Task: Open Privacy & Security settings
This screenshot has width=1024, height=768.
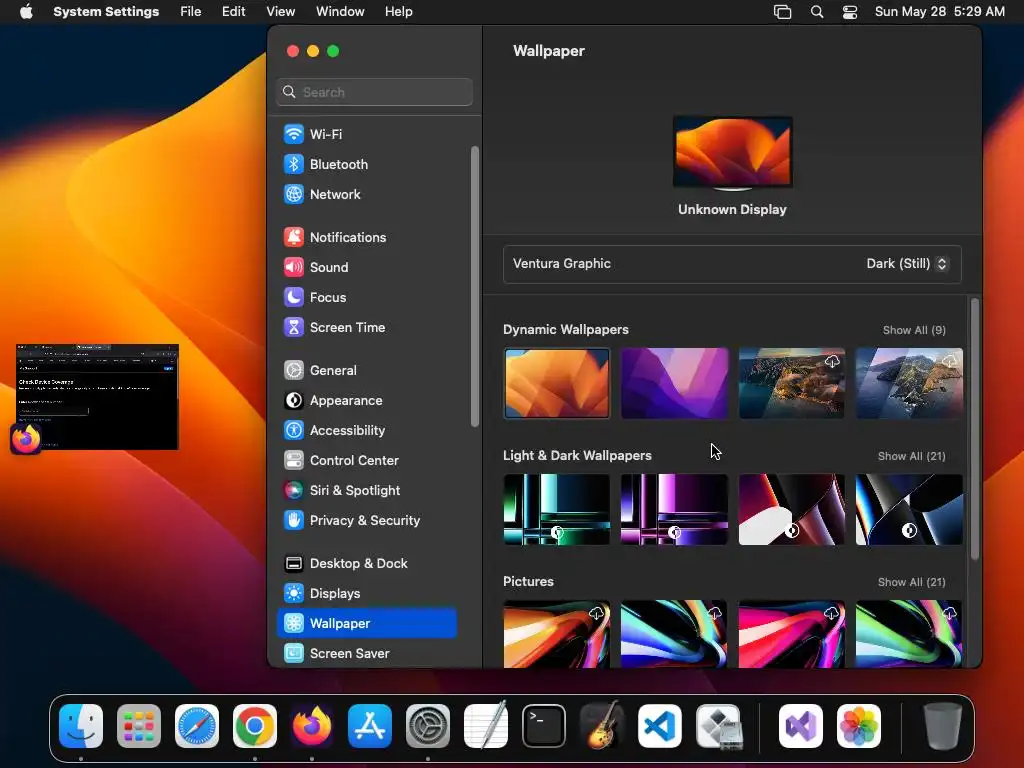Action: pyautogui.click(x=366, y=520)
